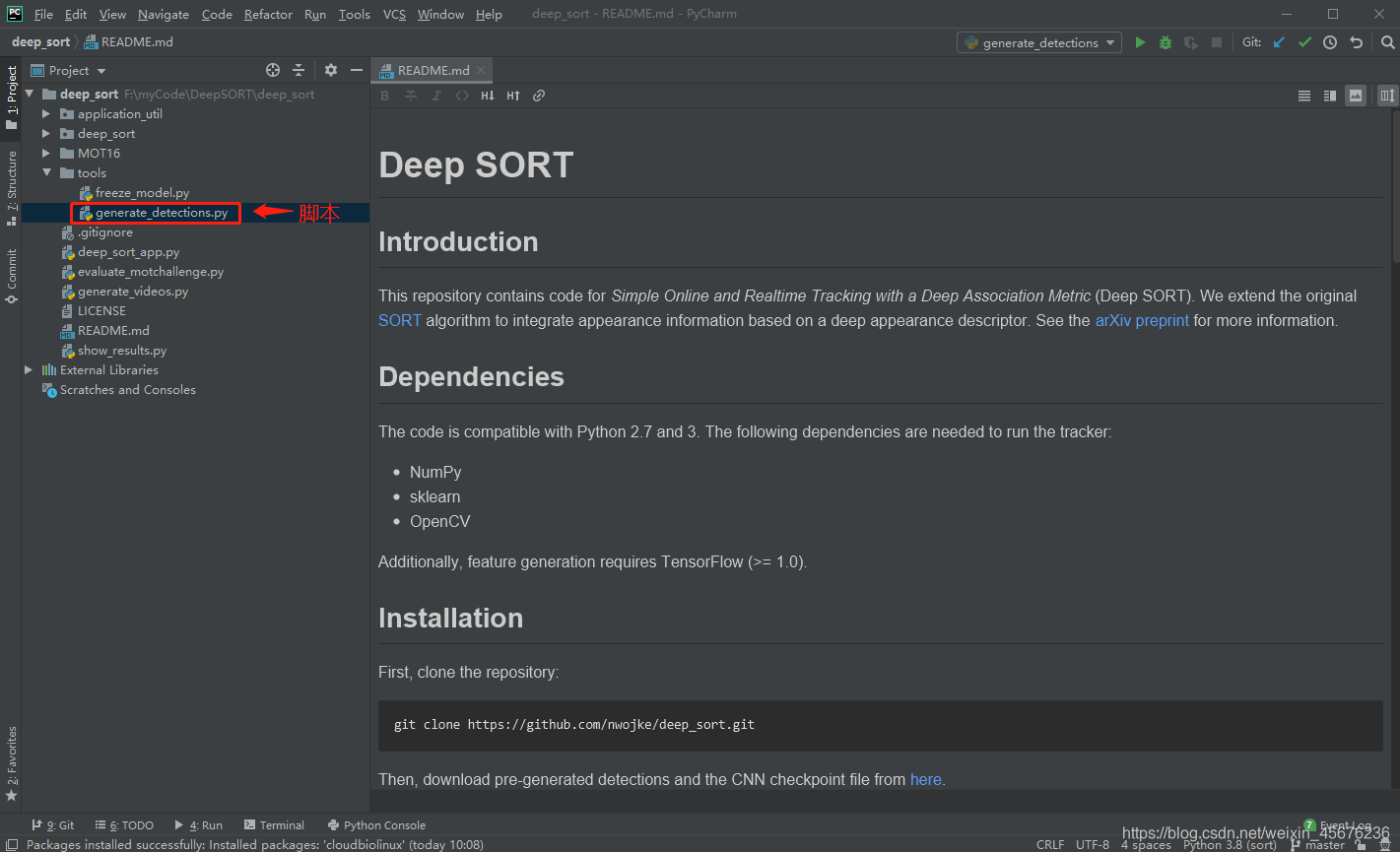Close the README.md editor tab
Image resolution: width=1400 pixels, height=852 pixels.
pos(481,70)
